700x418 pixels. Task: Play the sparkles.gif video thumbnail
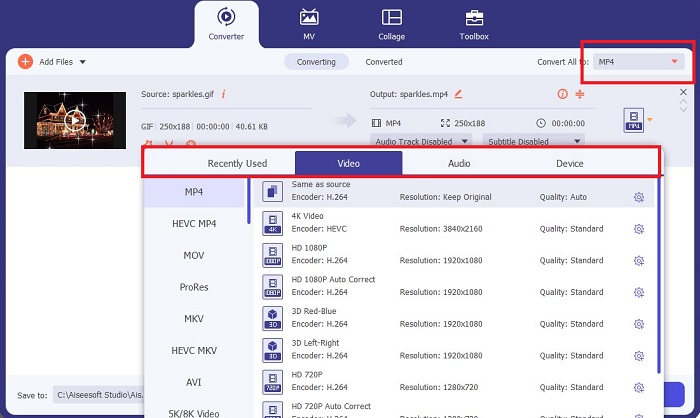pos(74,121)
